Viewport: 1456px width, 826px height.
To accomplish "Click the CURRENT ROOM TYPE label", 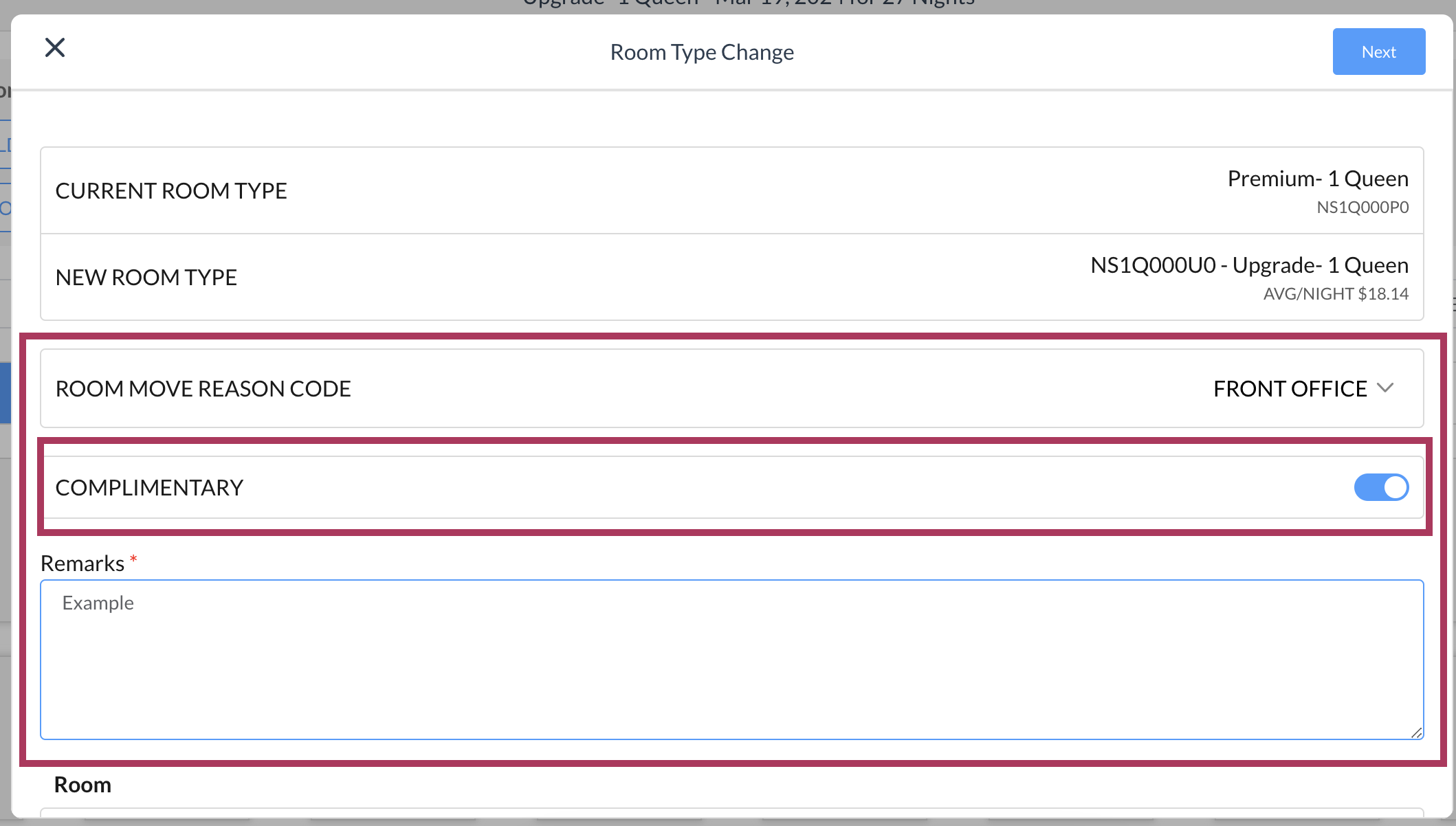I will point(171,191).
